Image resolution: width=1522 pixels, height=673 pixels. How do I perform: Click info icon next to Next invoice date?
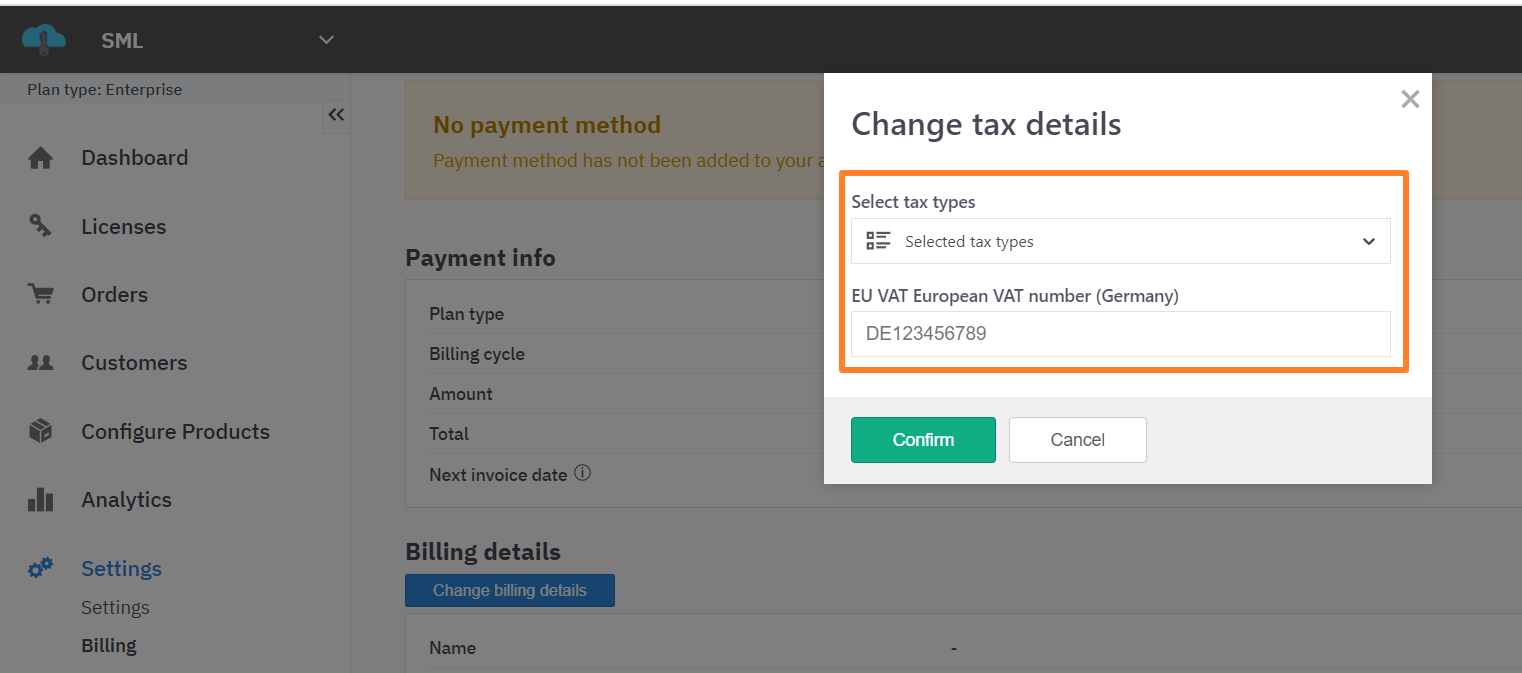tap(582, 474)
